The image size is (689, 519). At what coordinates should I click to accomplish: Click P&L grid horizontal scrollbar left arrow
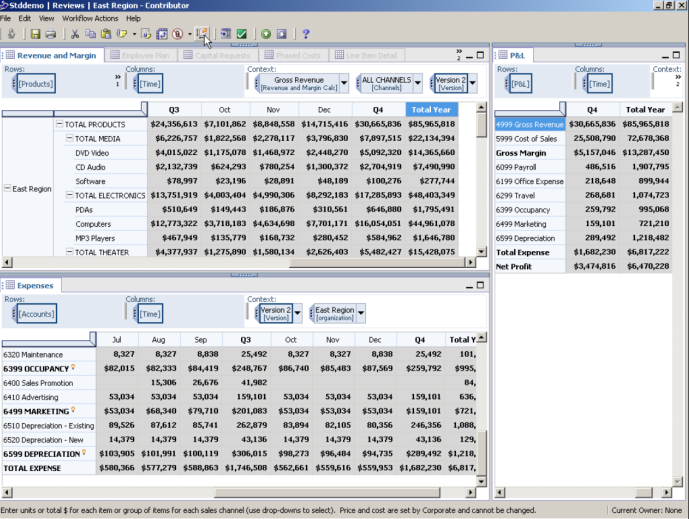point(500,492)
